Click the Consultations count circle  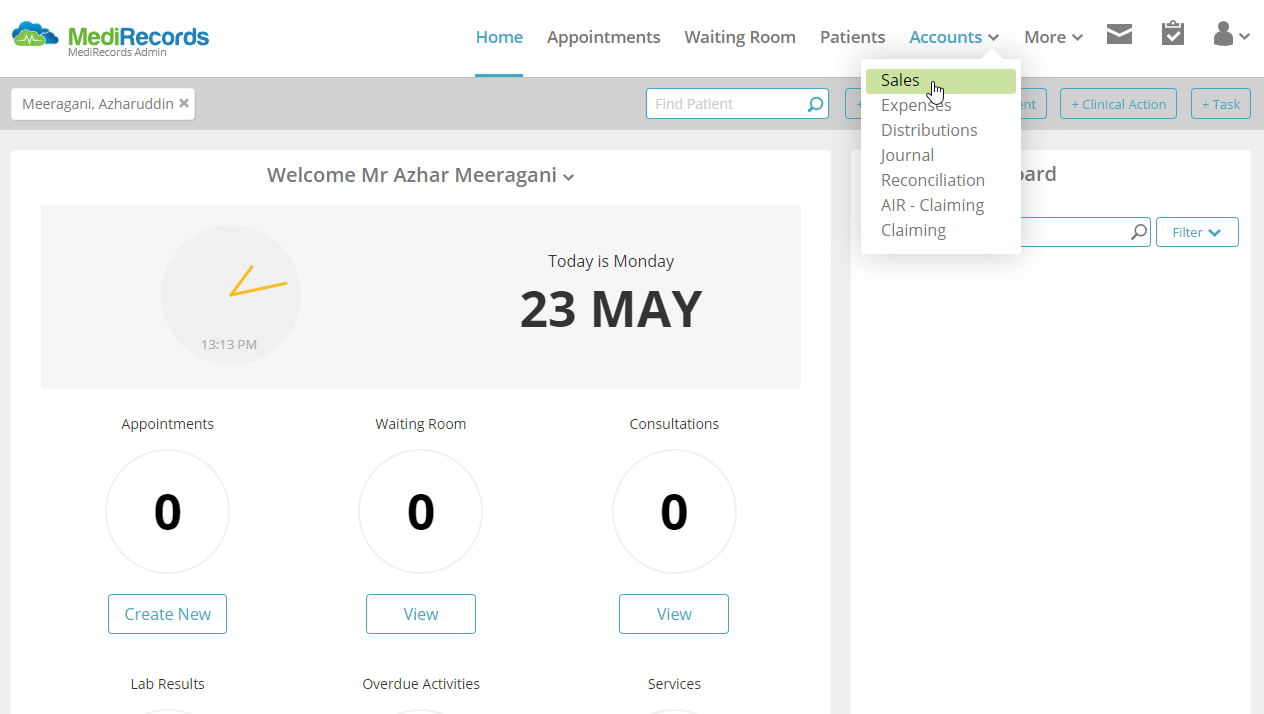pos(674,512)
